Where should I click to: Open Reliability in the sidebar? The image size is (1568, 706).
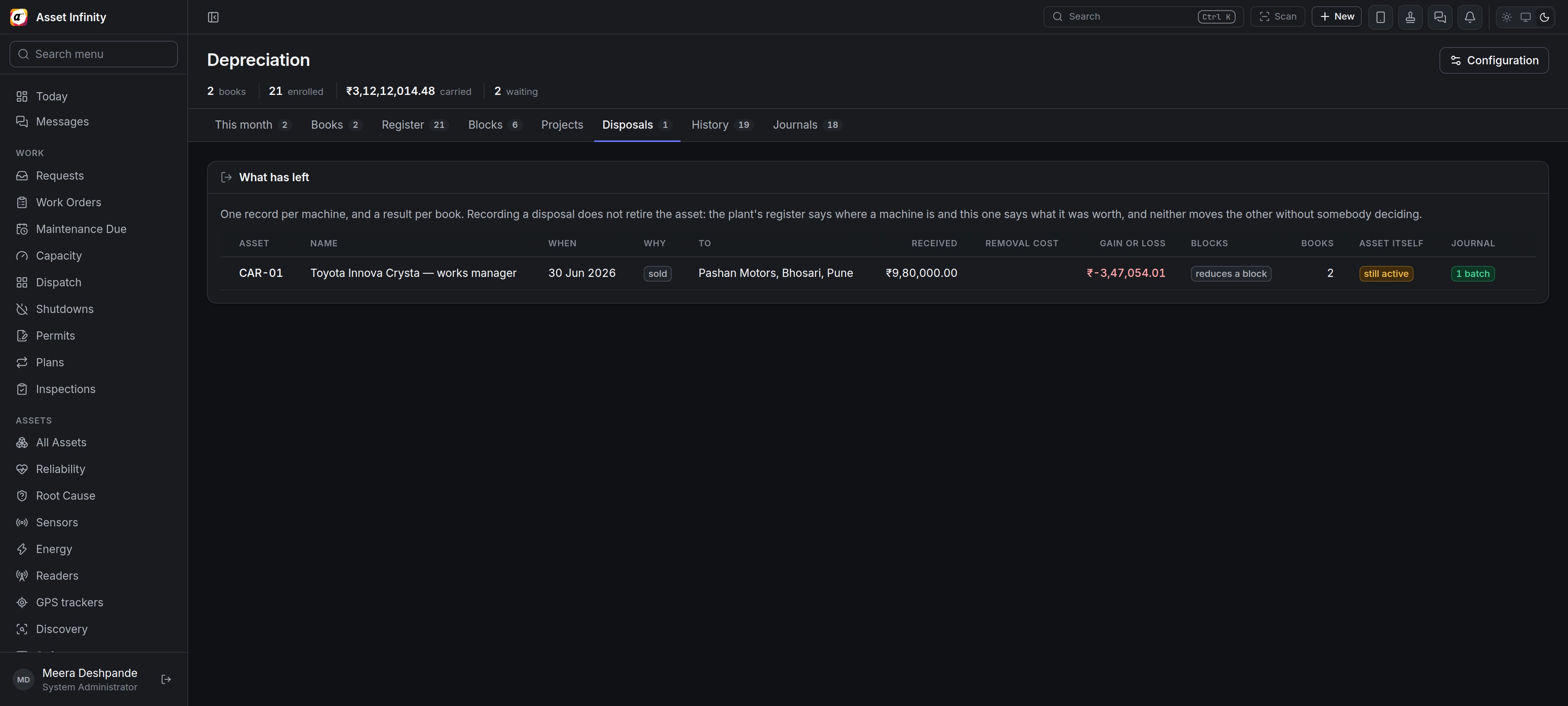coord(94,469)
